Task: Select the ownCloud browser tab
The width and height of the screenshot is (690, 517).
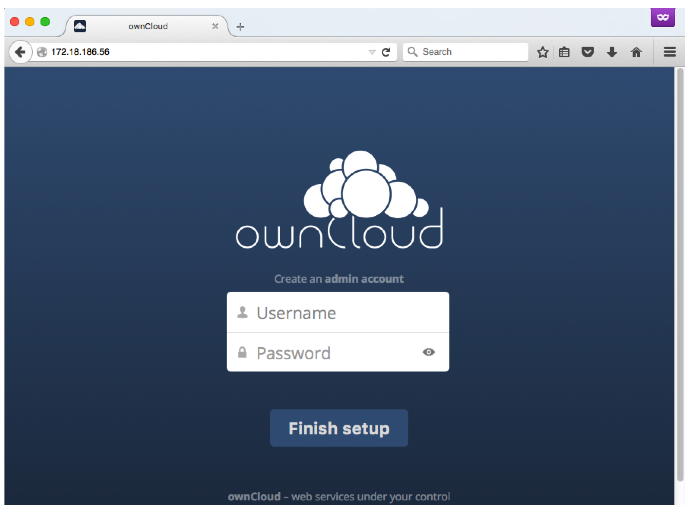Action: pos(147,26)
